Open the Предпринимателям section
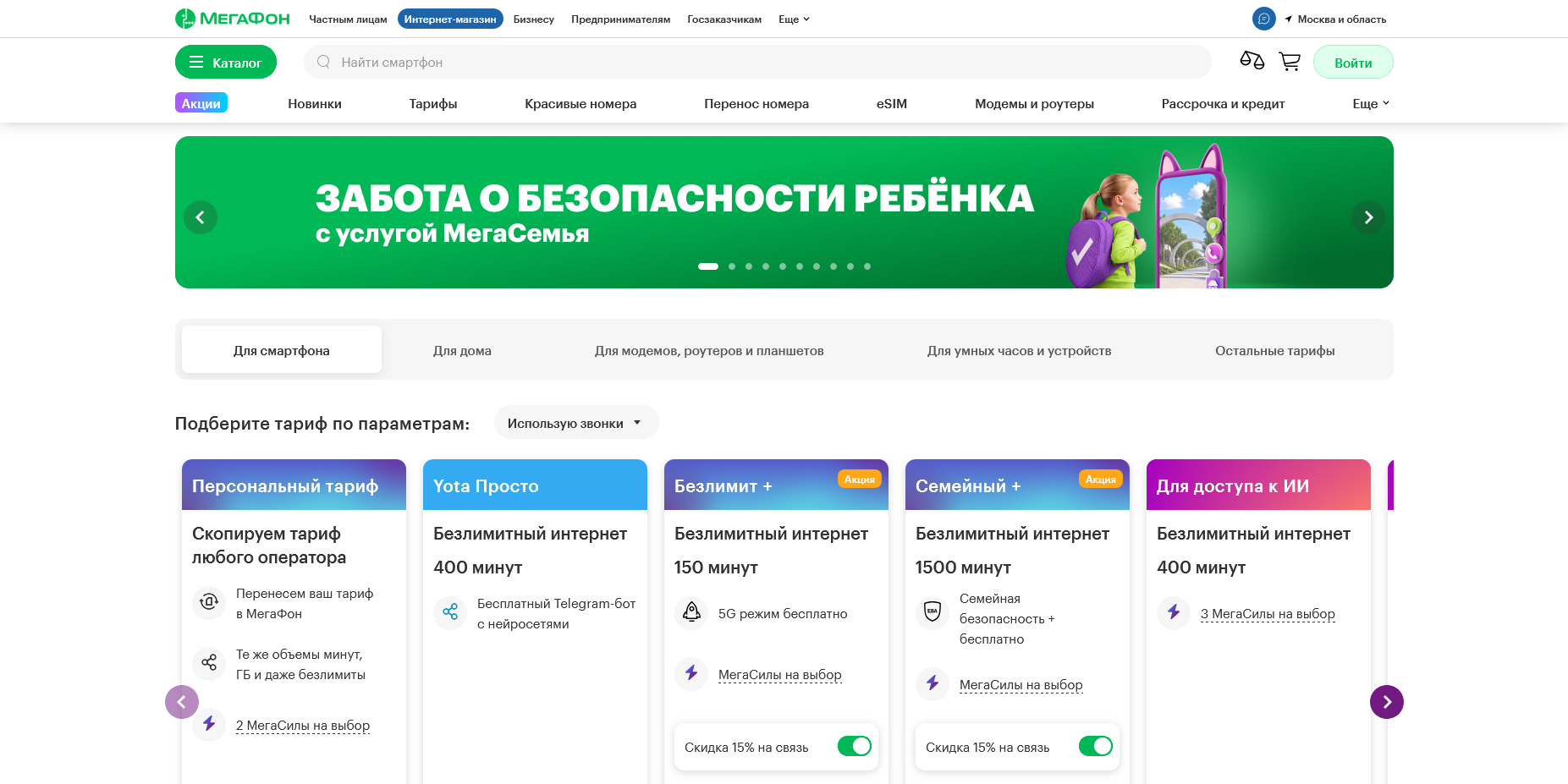The image size is (1568, 784). point(621,19)
